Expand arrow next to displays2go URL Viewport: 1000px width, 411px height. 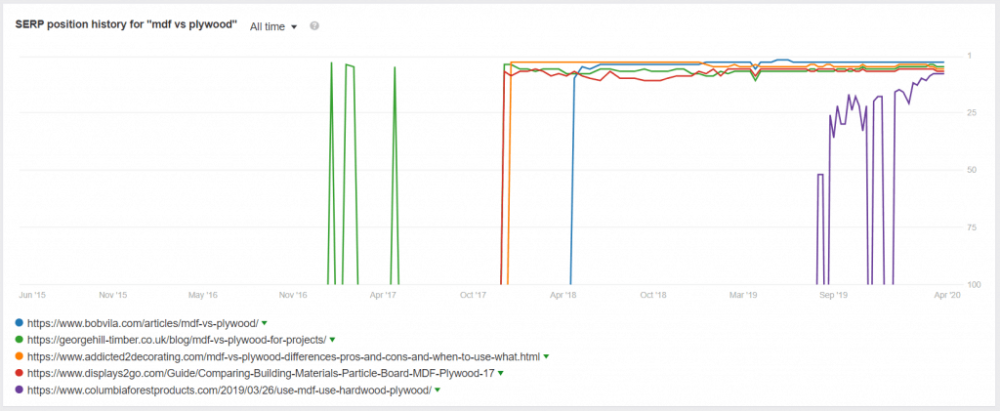(x=501, y=373)
